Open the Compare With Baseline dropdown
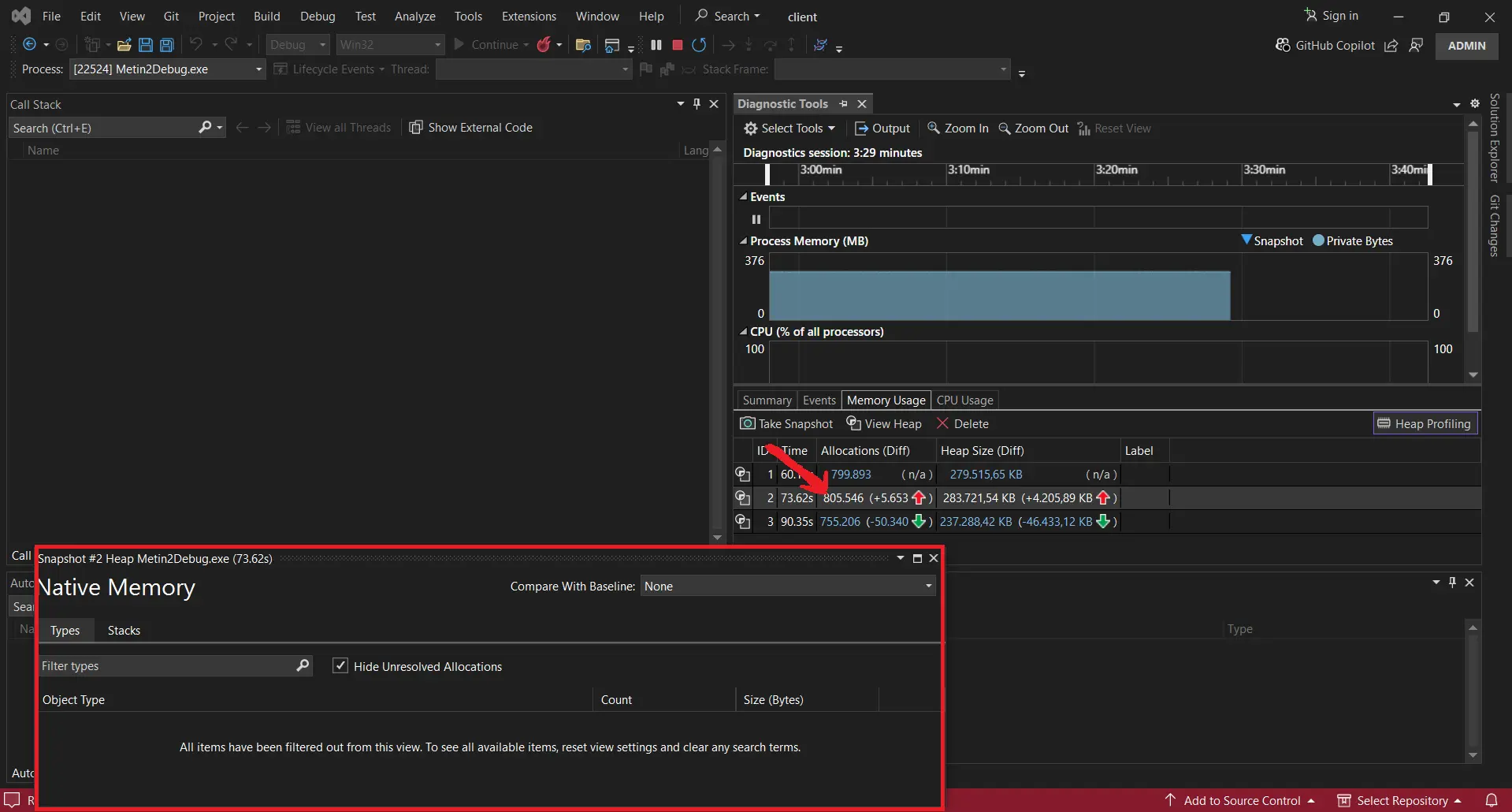 928,586
